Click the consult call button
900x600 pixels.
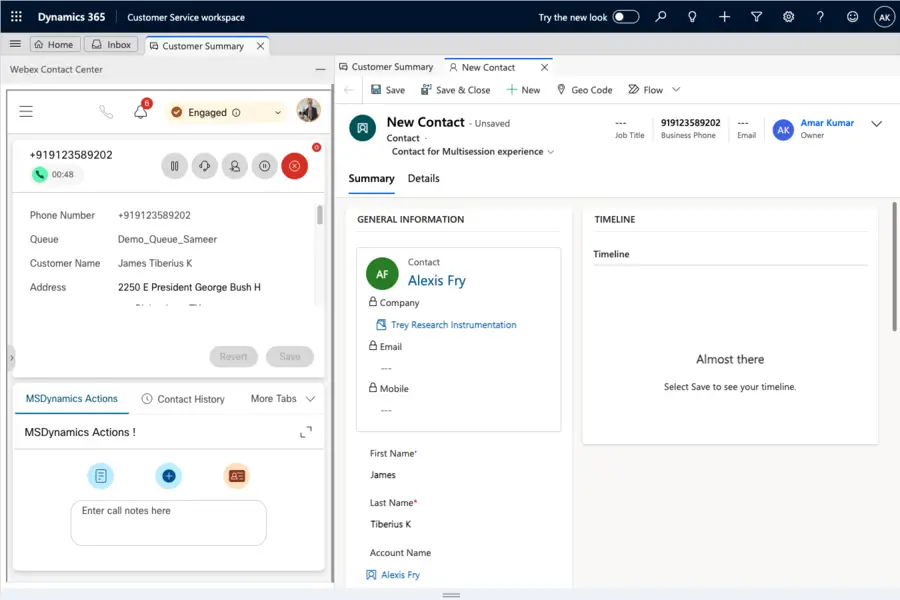click(x=204, y=166)
